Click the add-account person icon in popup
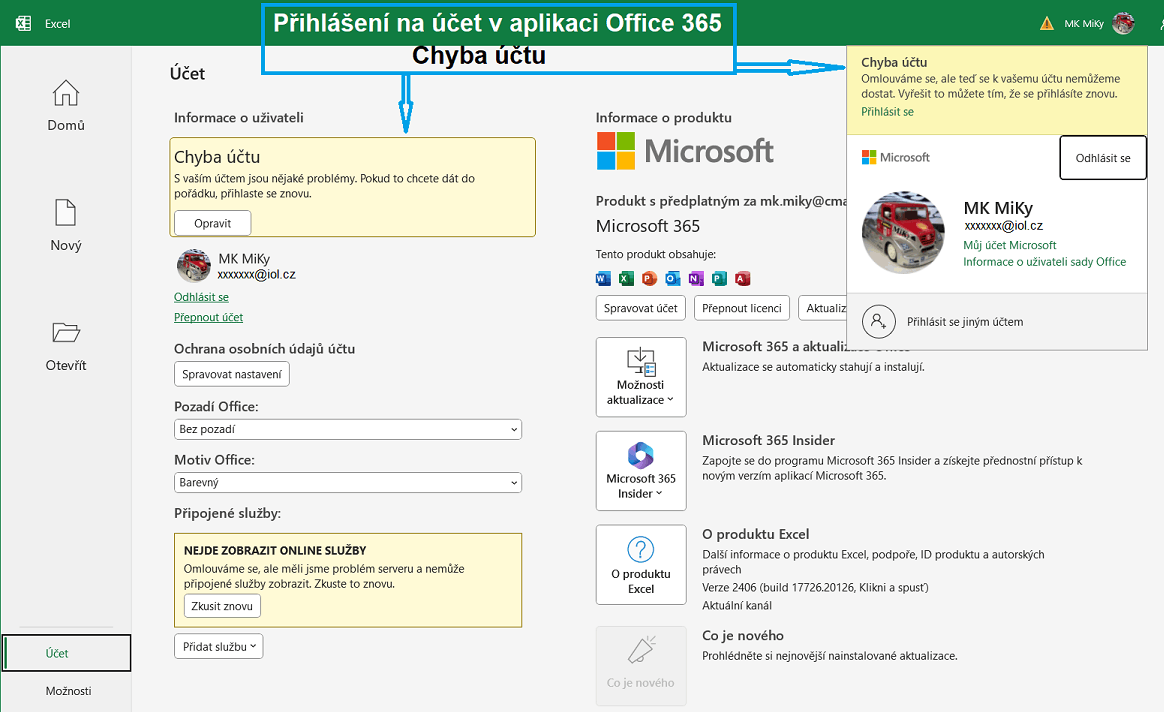The image size is (1164, 712). [x=879, y=321]
